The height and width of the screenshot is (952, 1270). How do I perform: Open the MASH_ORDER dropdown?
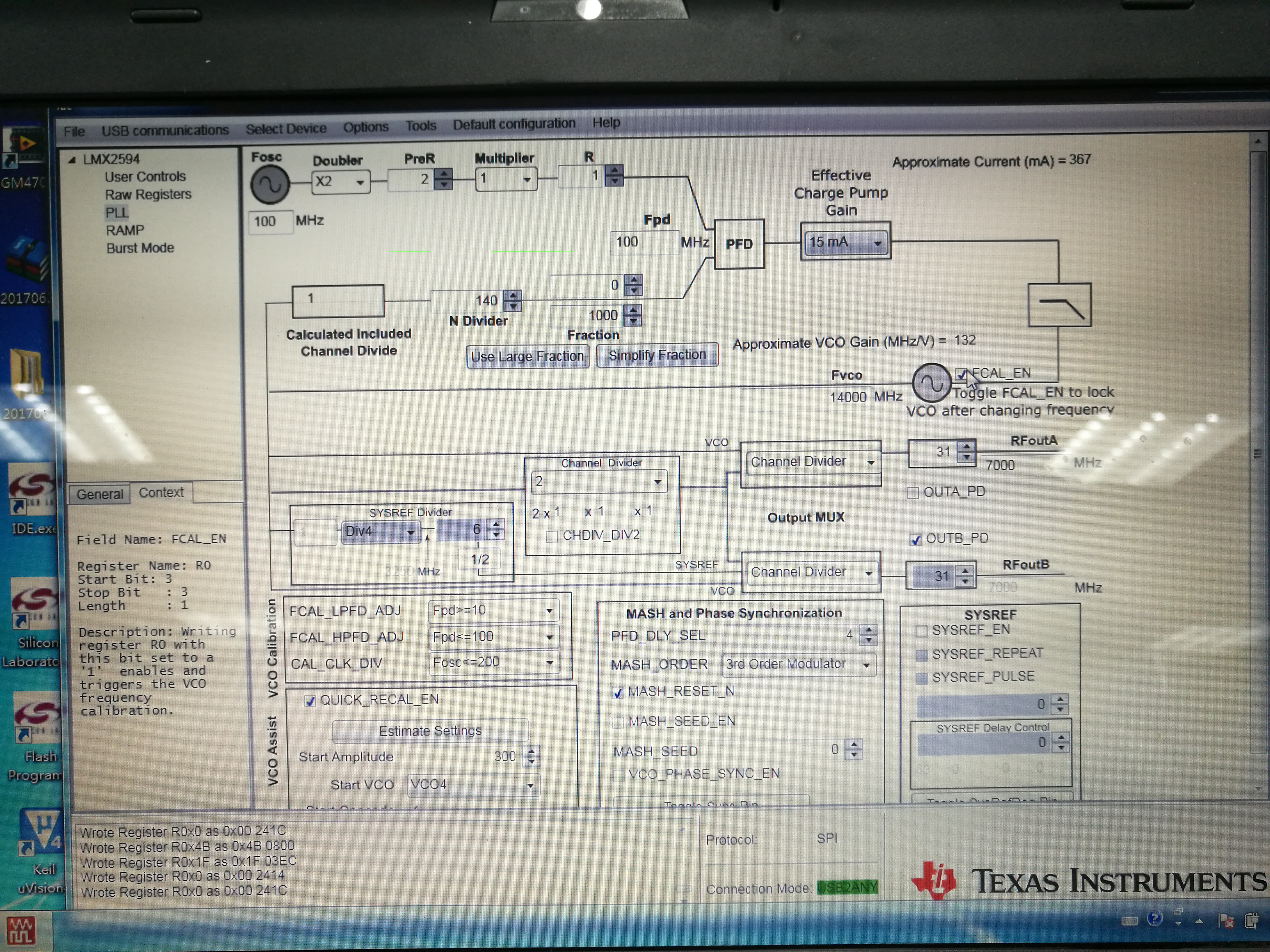(799, 664)
